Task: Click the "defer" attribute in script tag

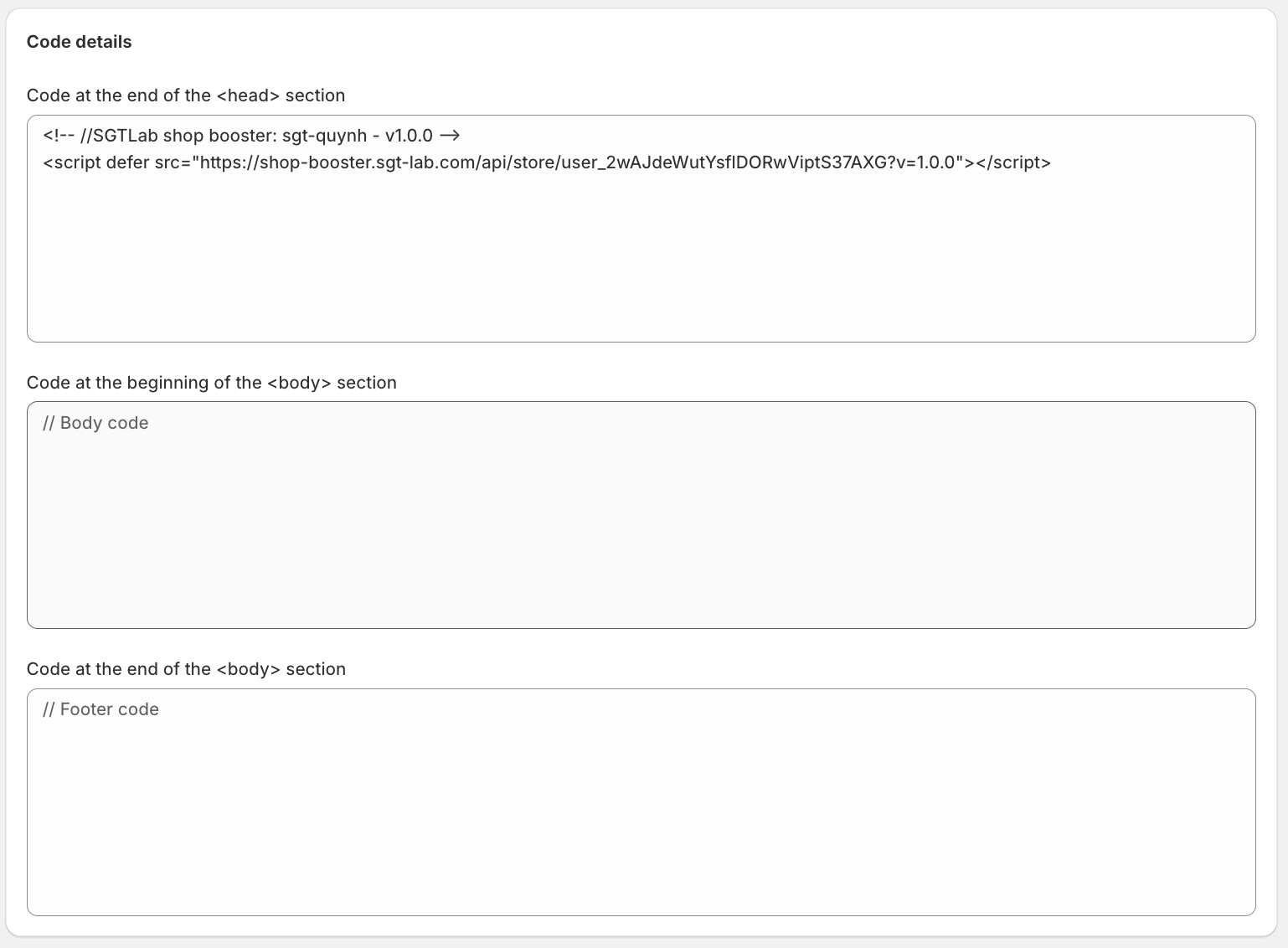Action: pyautogui.click(x=127, y=162)
